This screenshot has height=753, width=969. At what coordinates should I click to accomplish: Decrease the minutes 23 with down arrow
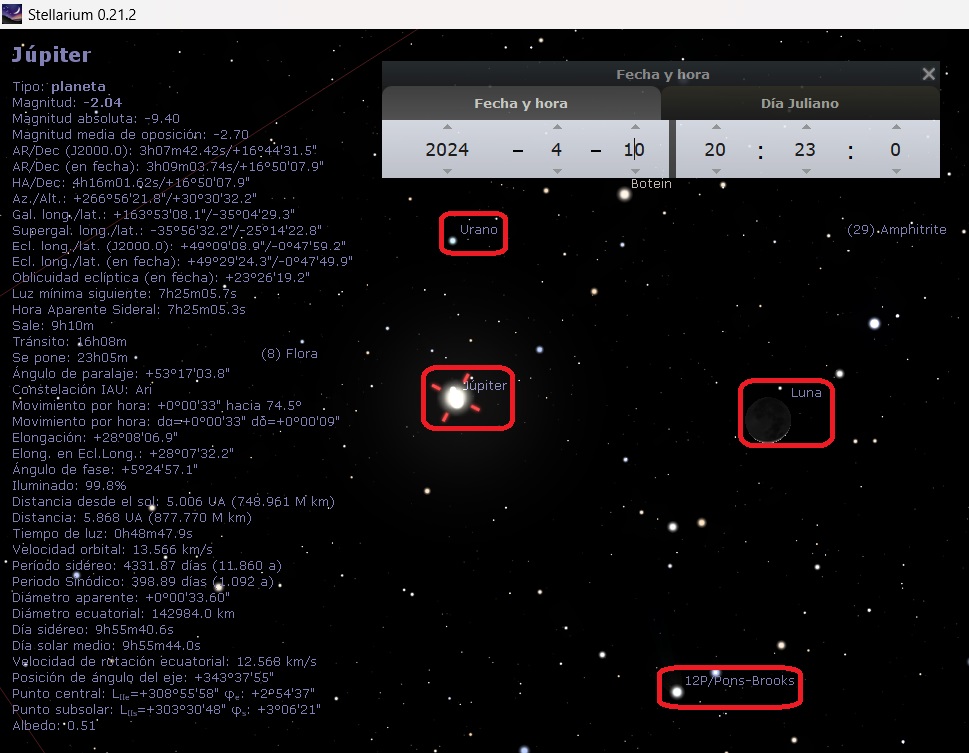point(805,172)
